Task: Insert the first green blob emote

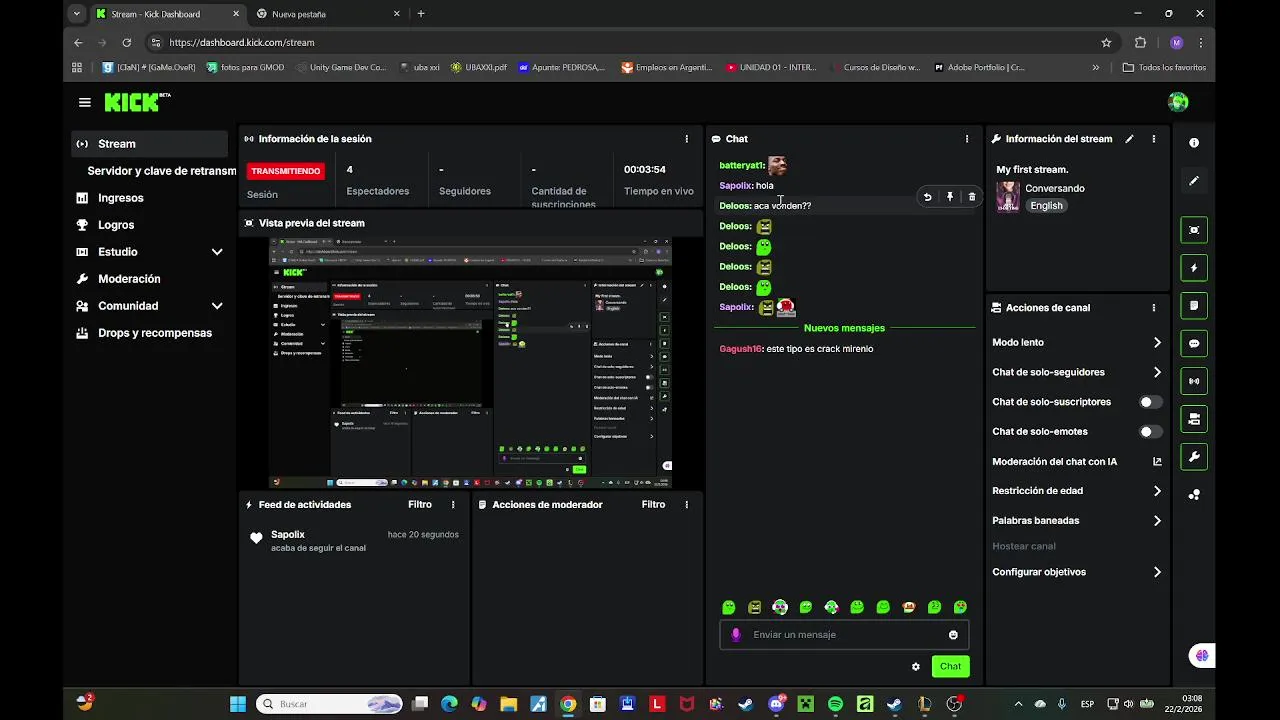Action: (729, 607)
